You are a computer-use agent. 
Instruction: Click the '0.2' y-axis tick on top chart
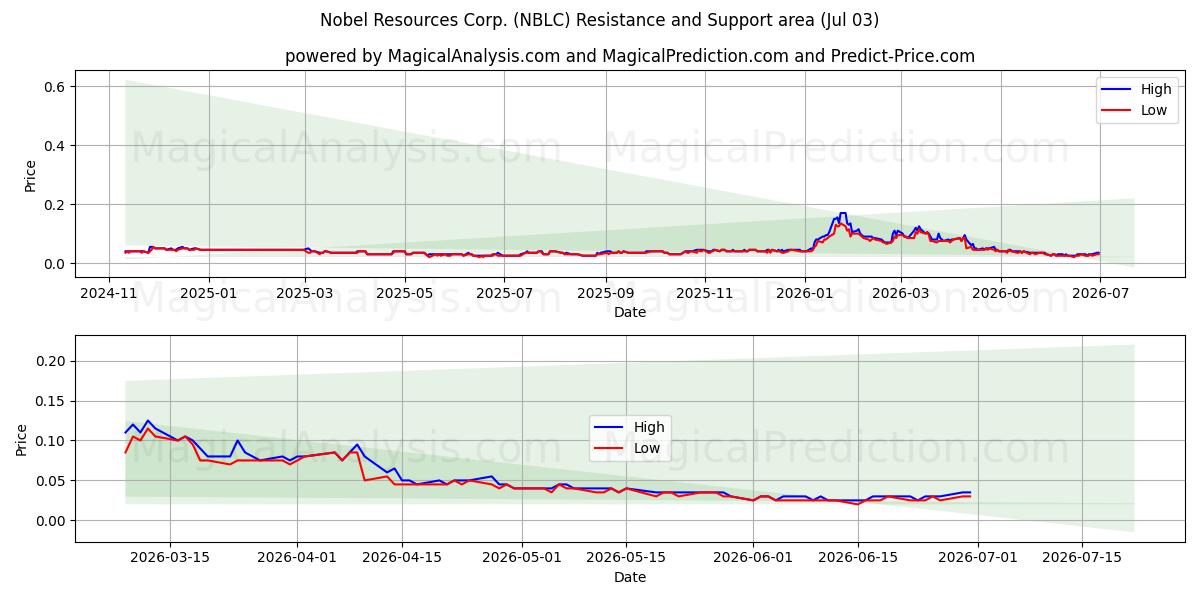(54, 205)
